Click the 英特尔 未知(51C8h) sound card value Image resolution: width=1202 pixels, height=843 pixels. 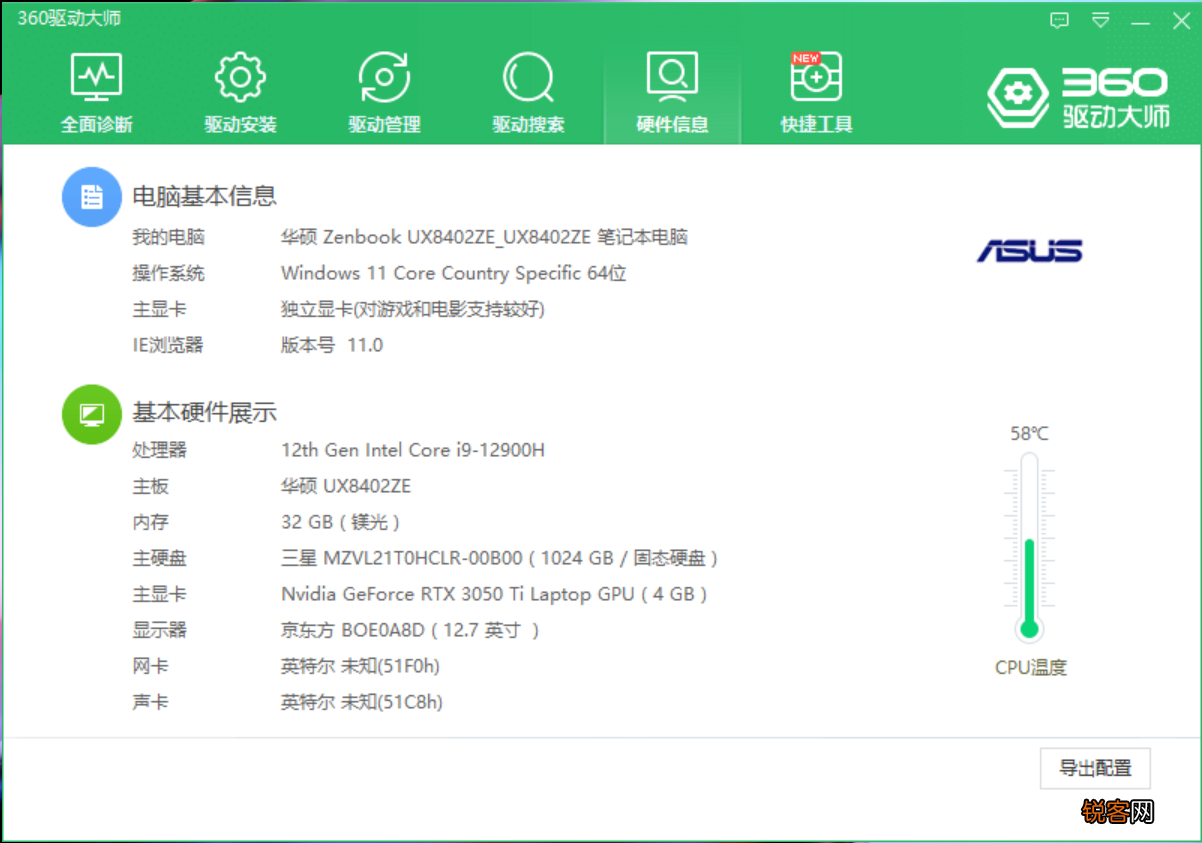[x=362, y=702]
